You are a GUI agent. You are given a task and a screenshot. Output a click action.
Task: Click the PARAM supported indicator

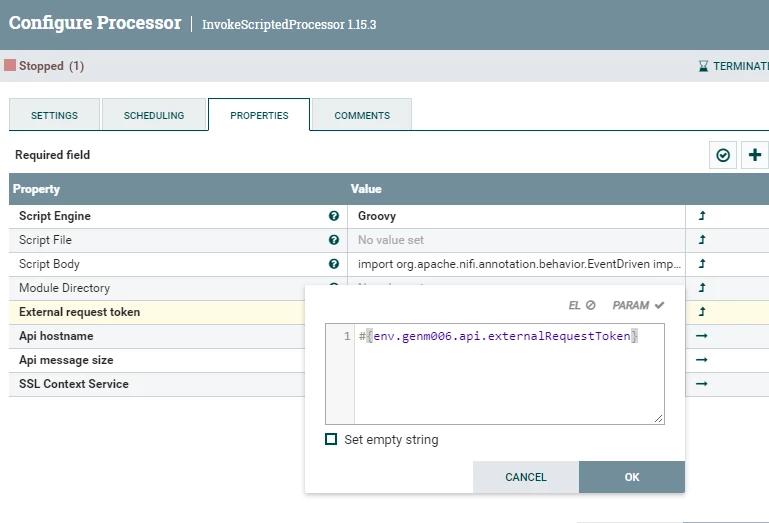[x=638, y=305]
